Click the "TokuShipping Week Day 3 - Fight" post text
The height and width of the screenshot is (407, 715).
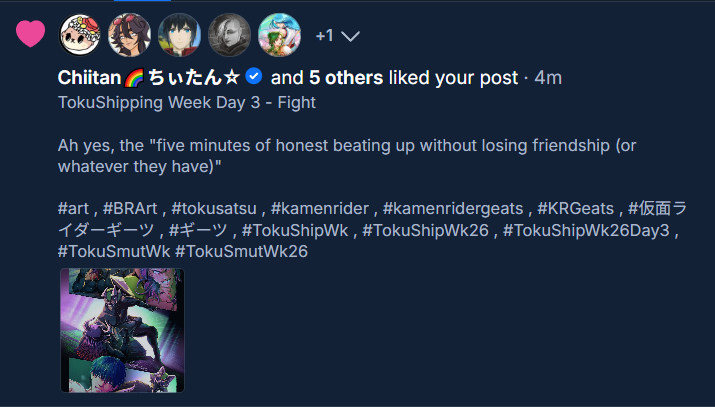(x=187, y=101)
